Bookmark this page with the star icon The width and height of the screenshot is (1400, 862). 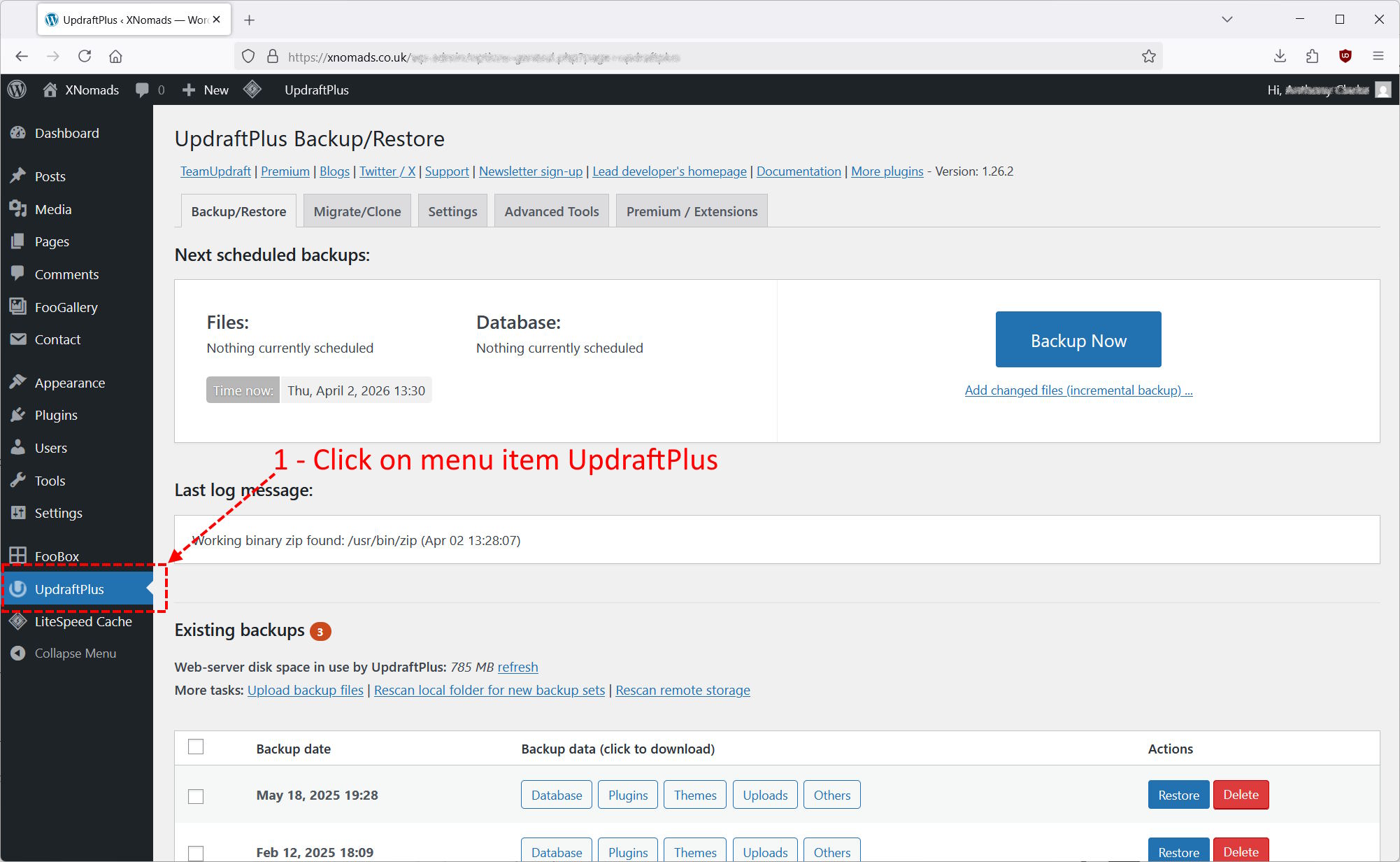coord(1148,57)
